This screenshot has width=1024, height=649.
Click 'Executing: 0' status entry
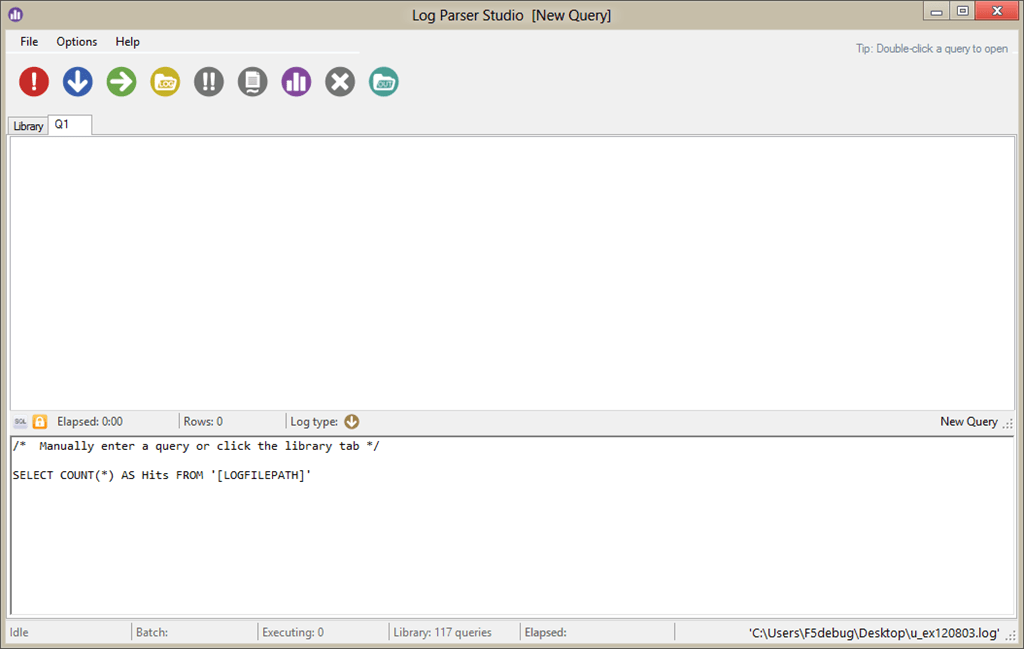(x=293, y=633)
